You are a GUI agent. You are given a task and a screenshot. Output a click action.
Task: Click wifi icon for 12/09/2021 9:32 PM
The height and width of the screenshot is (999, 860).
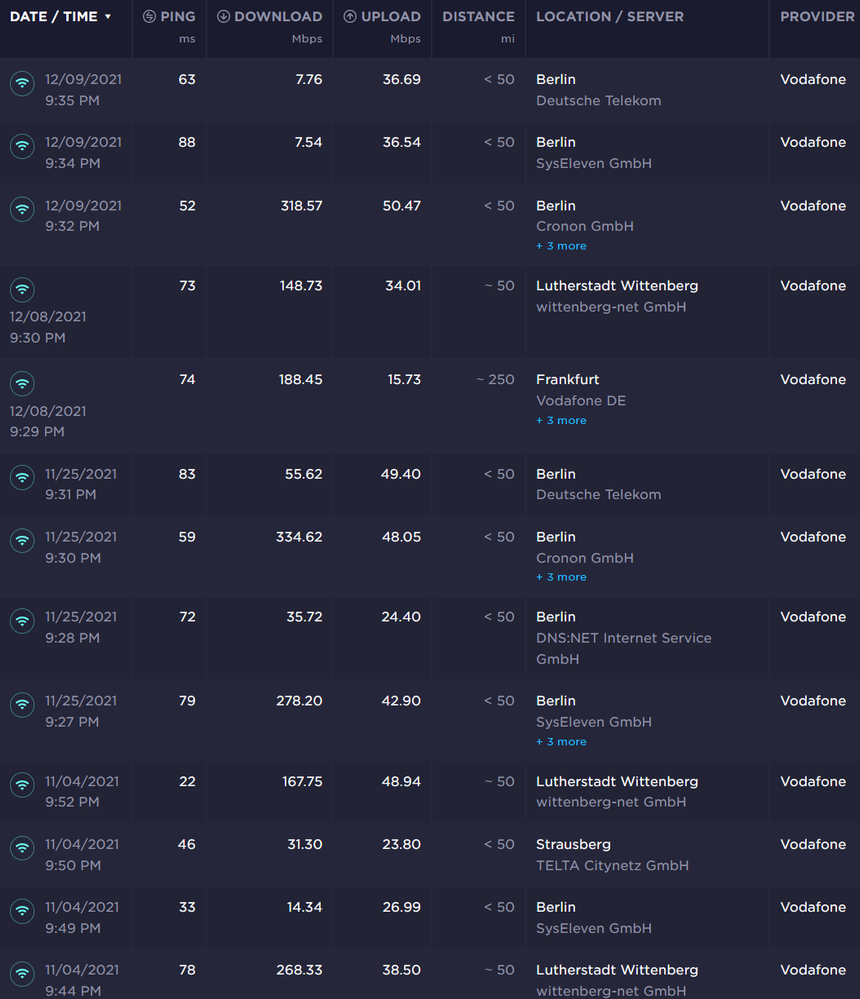click(x=22, y=209)
